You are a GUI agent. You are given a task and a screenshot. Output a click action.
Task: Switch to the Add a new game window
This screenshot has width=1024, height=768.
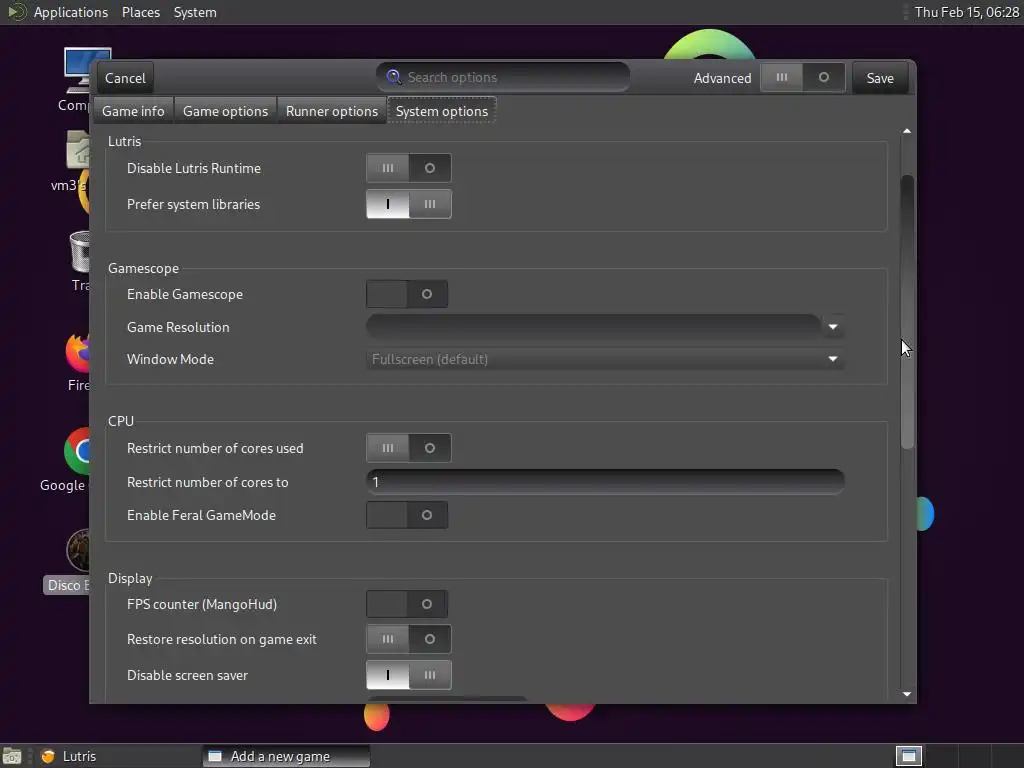tap(287, 756)
